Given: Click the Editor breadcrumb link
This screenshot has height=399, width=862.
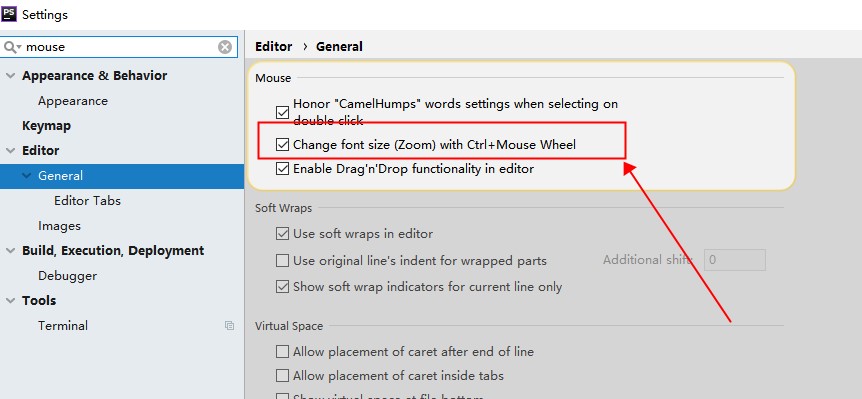Looking at the screenshot, I should (x=274, y=47).
